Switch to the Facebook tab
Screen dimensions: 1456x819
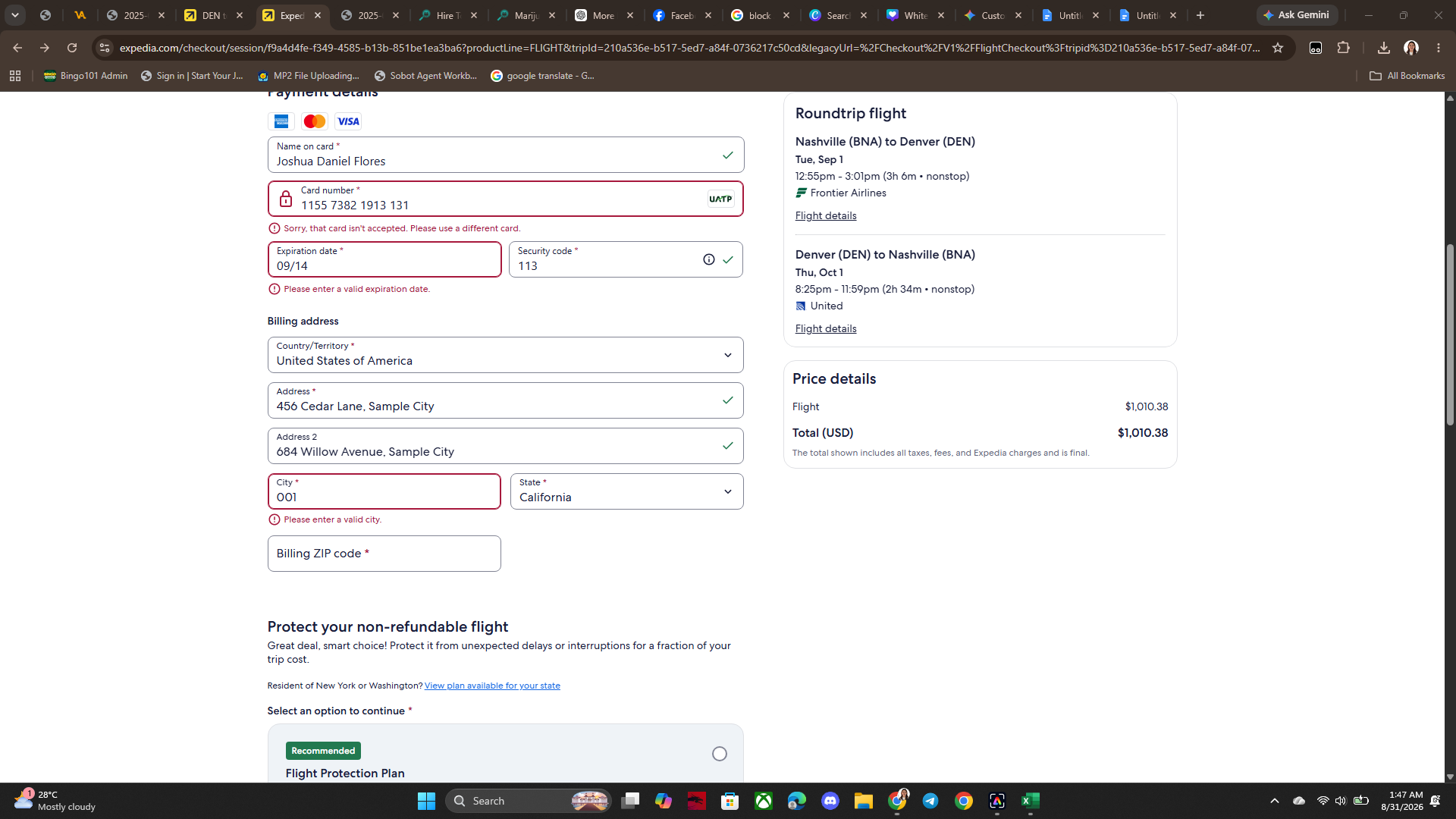(682, 15)
